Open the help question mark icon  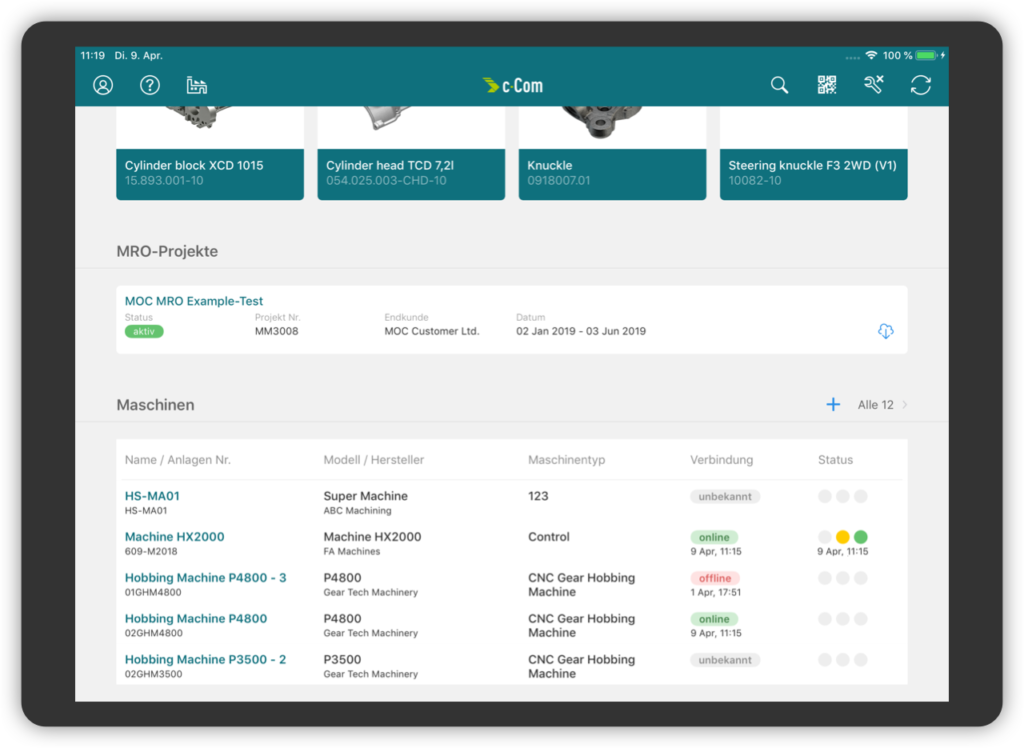(150, 85)
